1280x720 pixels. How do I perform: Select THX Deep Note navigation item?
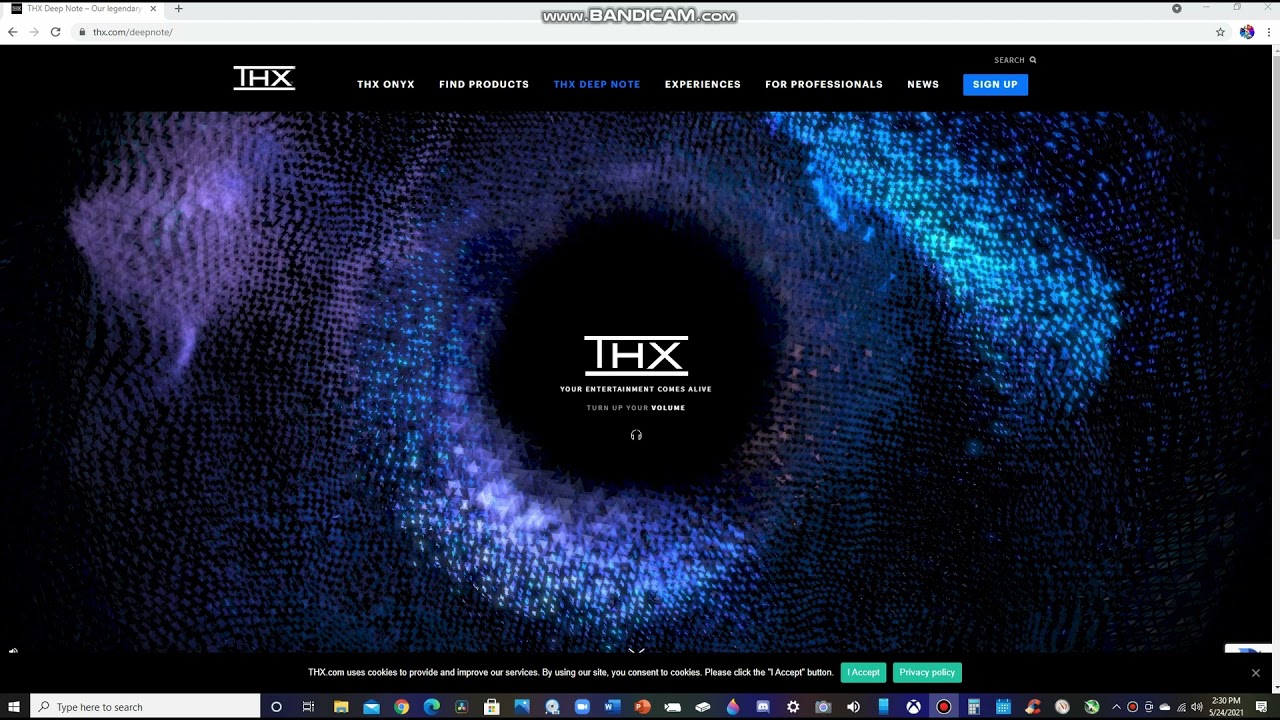click(x=597, y=84)
